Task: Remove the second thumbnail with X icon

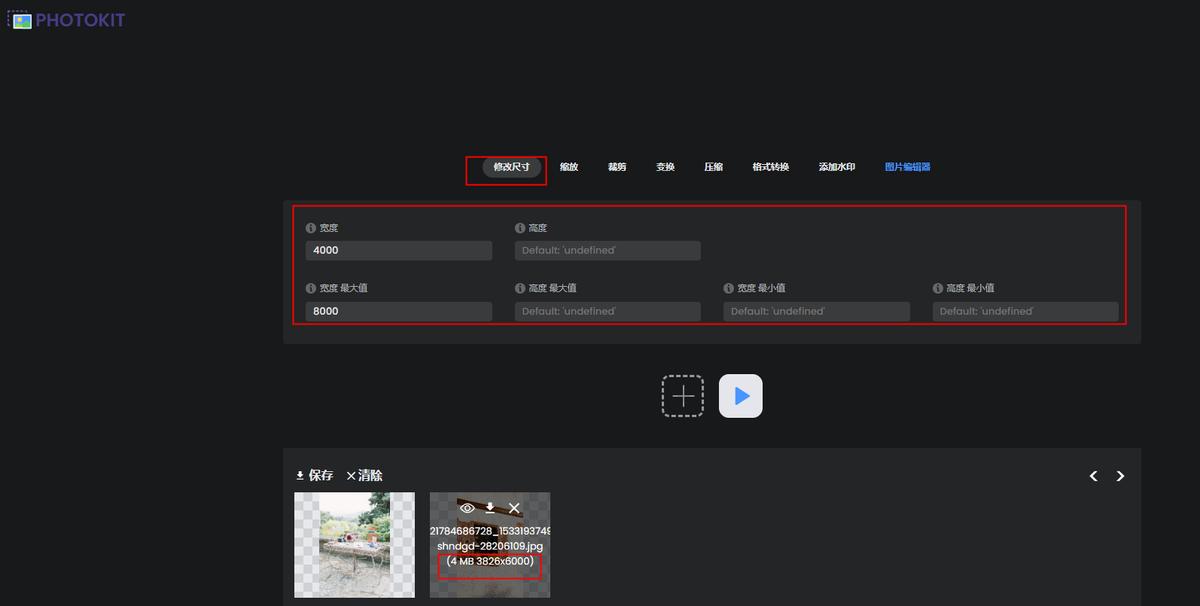Action: click(514, 508)
